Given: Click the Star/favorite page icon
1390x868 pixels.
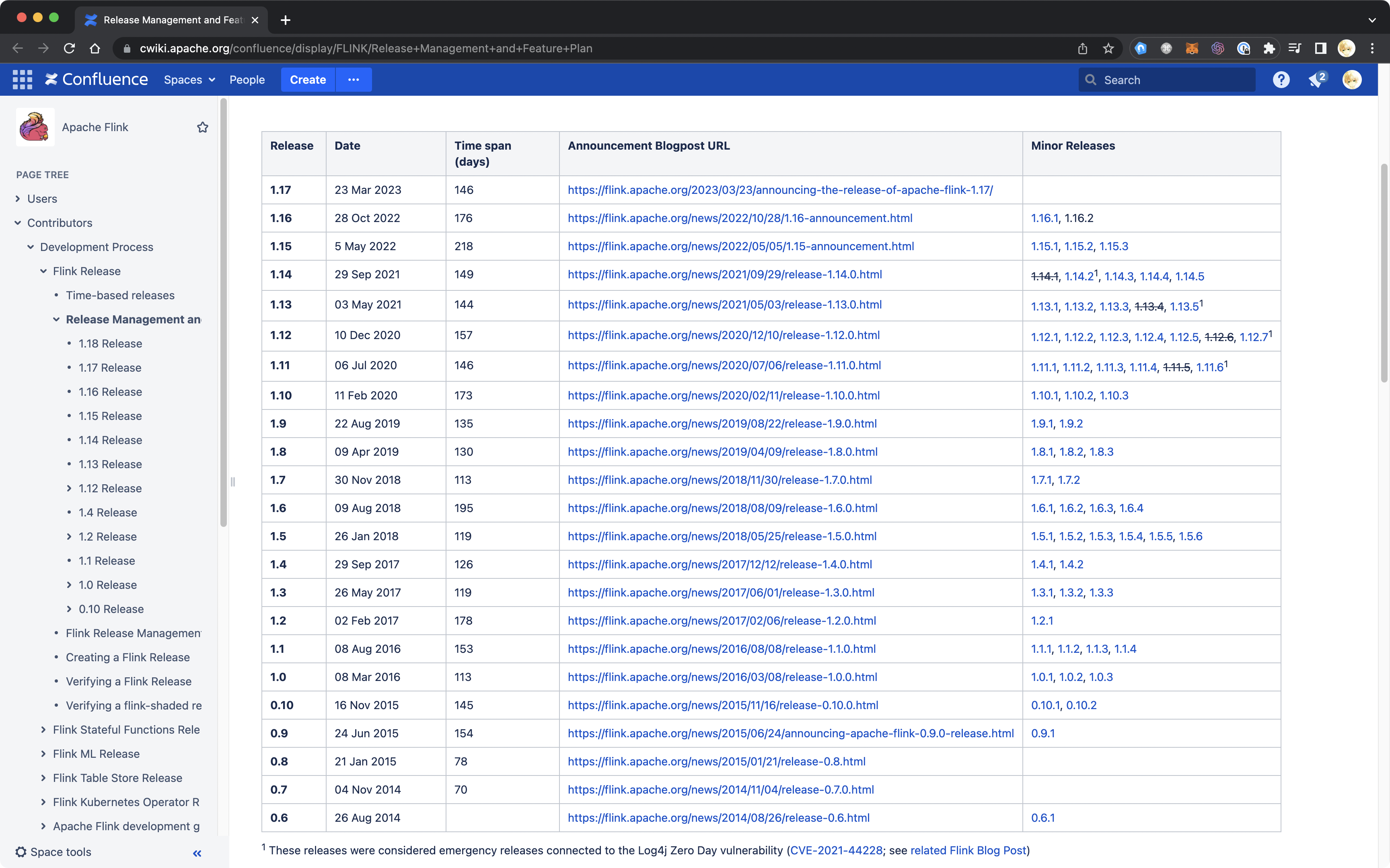Looking at the screenshot, I should click(x=201, y=127).
